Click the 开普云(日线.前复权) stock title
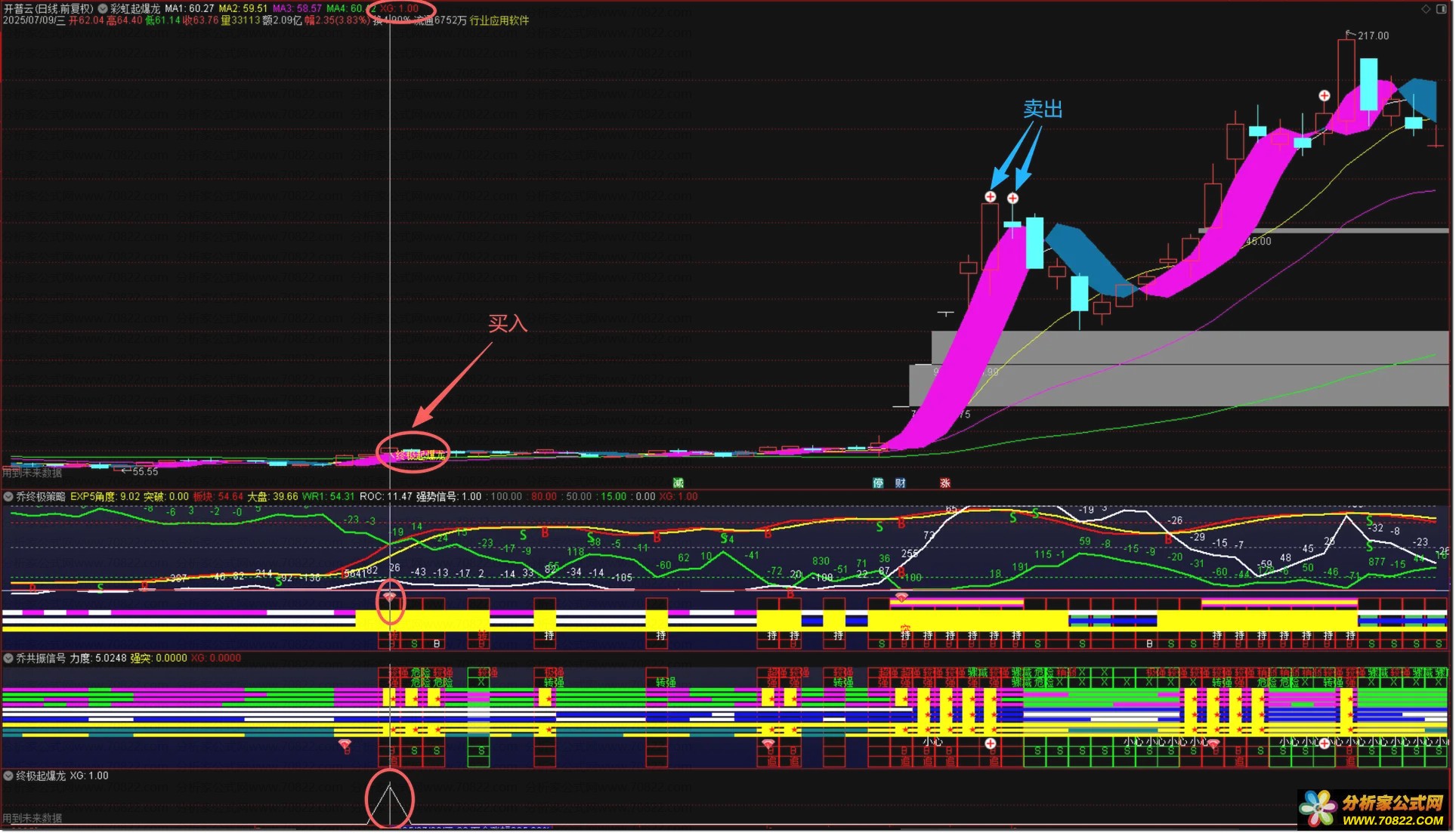This screenshot has width=1456, height=833. [48, 8]
